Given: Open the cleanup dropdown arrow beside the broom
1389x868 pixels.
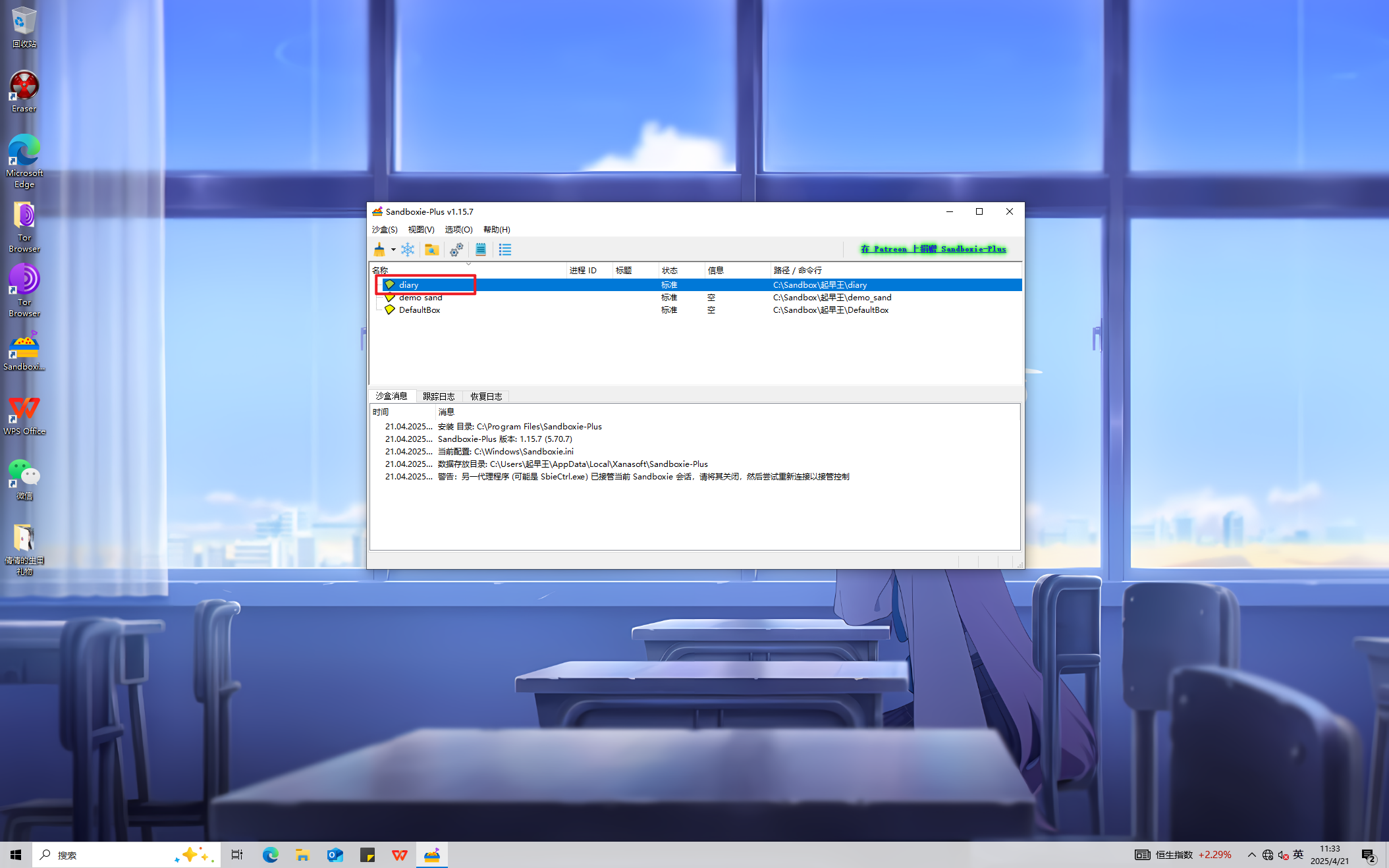Looking at the screenshot, I should point(393,250).
